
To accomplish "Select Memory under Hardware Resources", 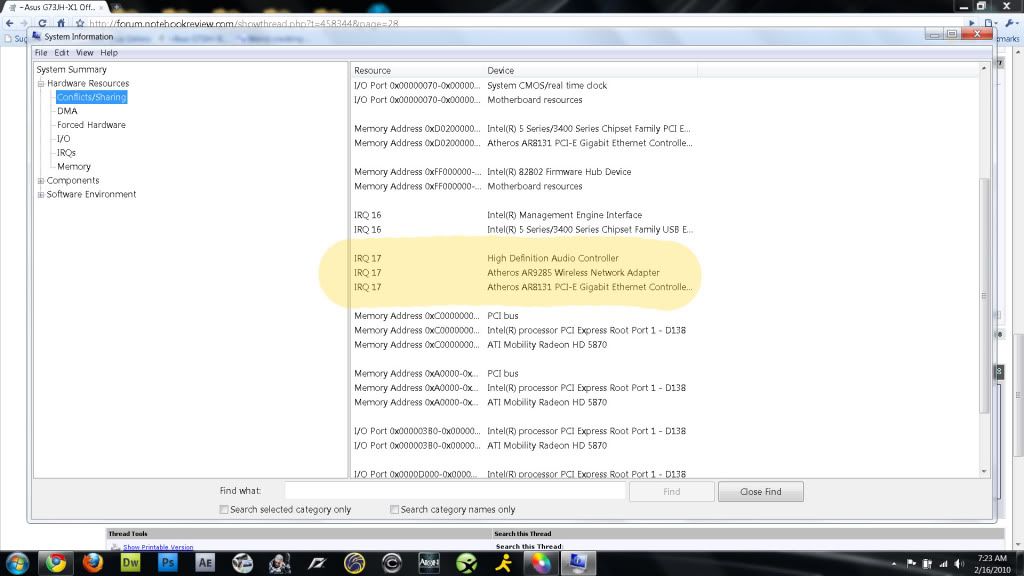I will (74, 167).
